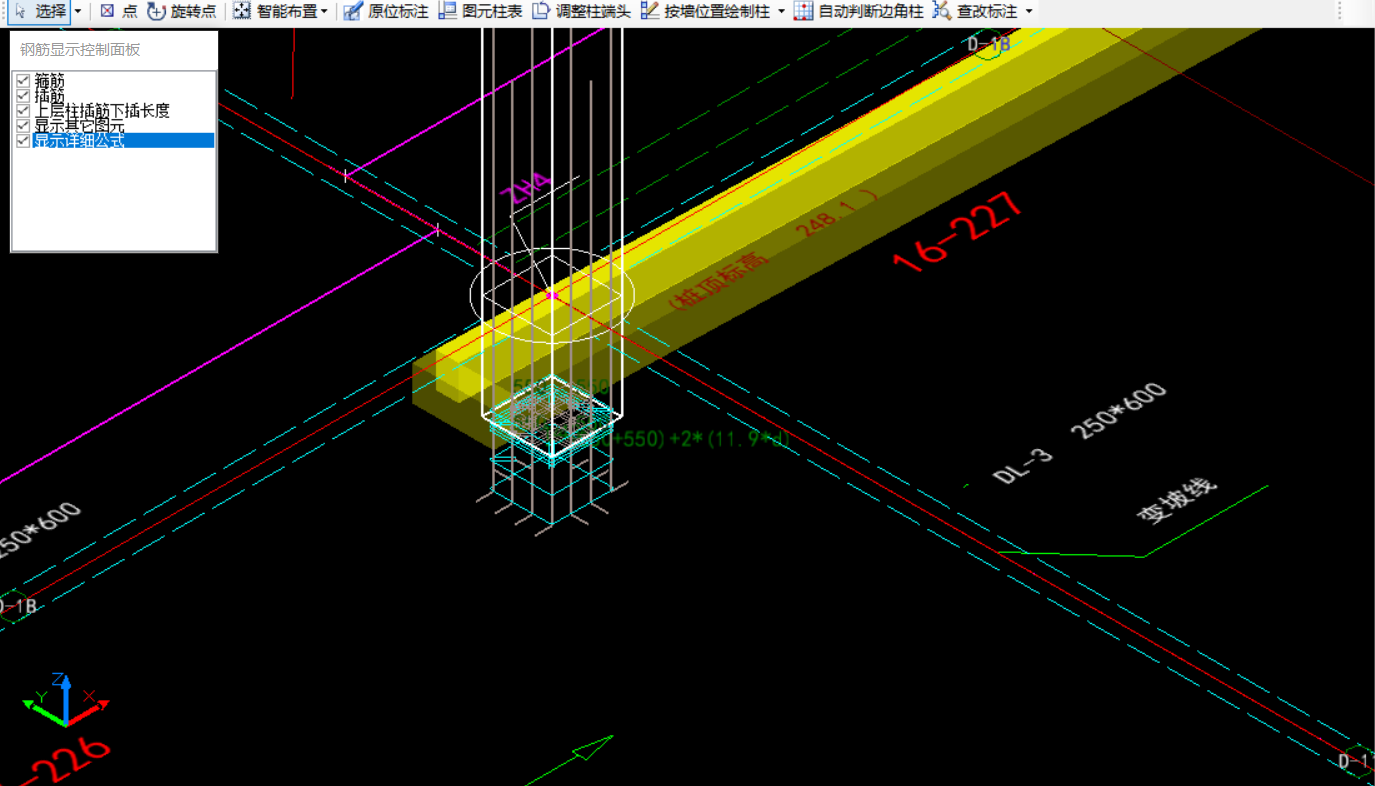This screenshot has height=786, width=1375.
Task: Click the 按墙位置绘制柱 tool icon
Action: (650, 11)
